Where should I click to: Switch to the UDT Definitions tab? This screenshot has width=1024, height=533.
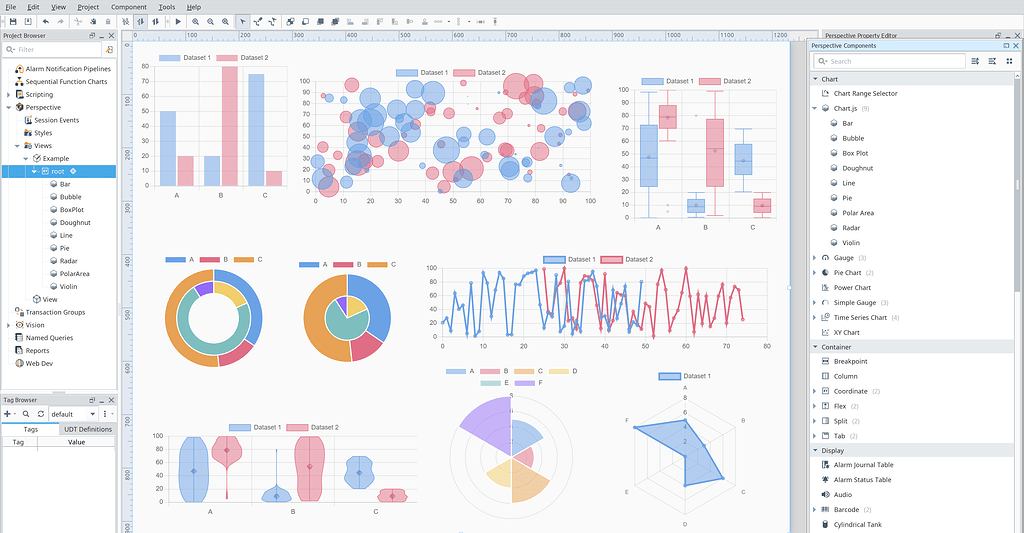coord(88,429)
